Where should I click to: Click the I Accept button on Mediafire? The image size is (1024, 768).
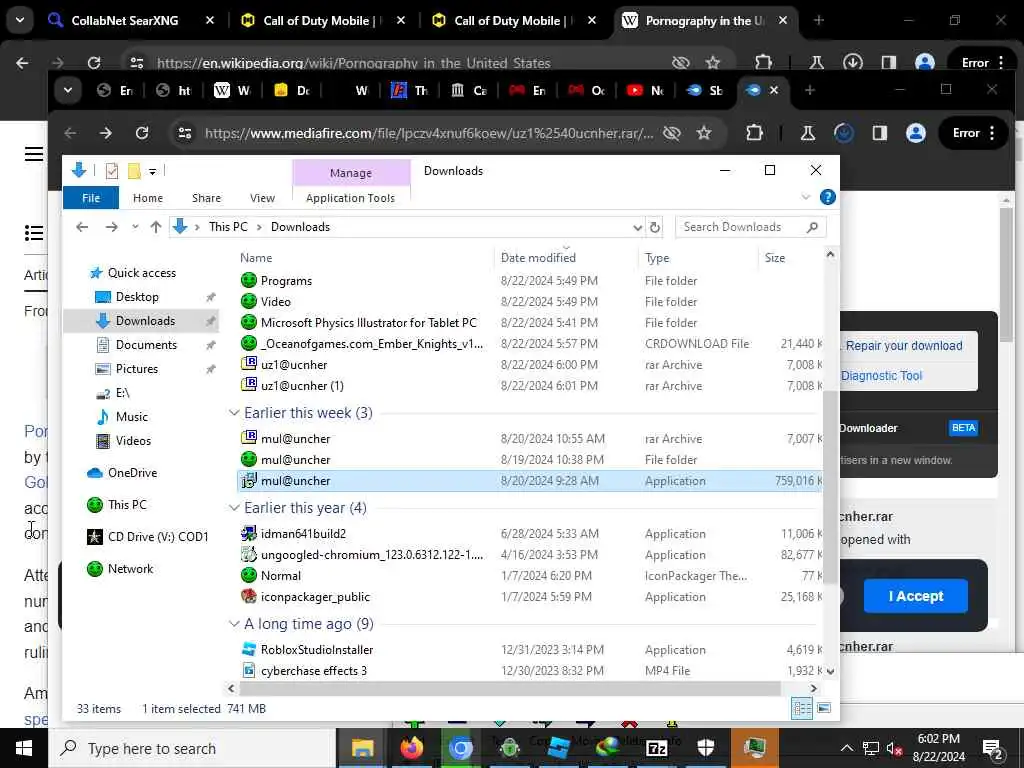916,596
